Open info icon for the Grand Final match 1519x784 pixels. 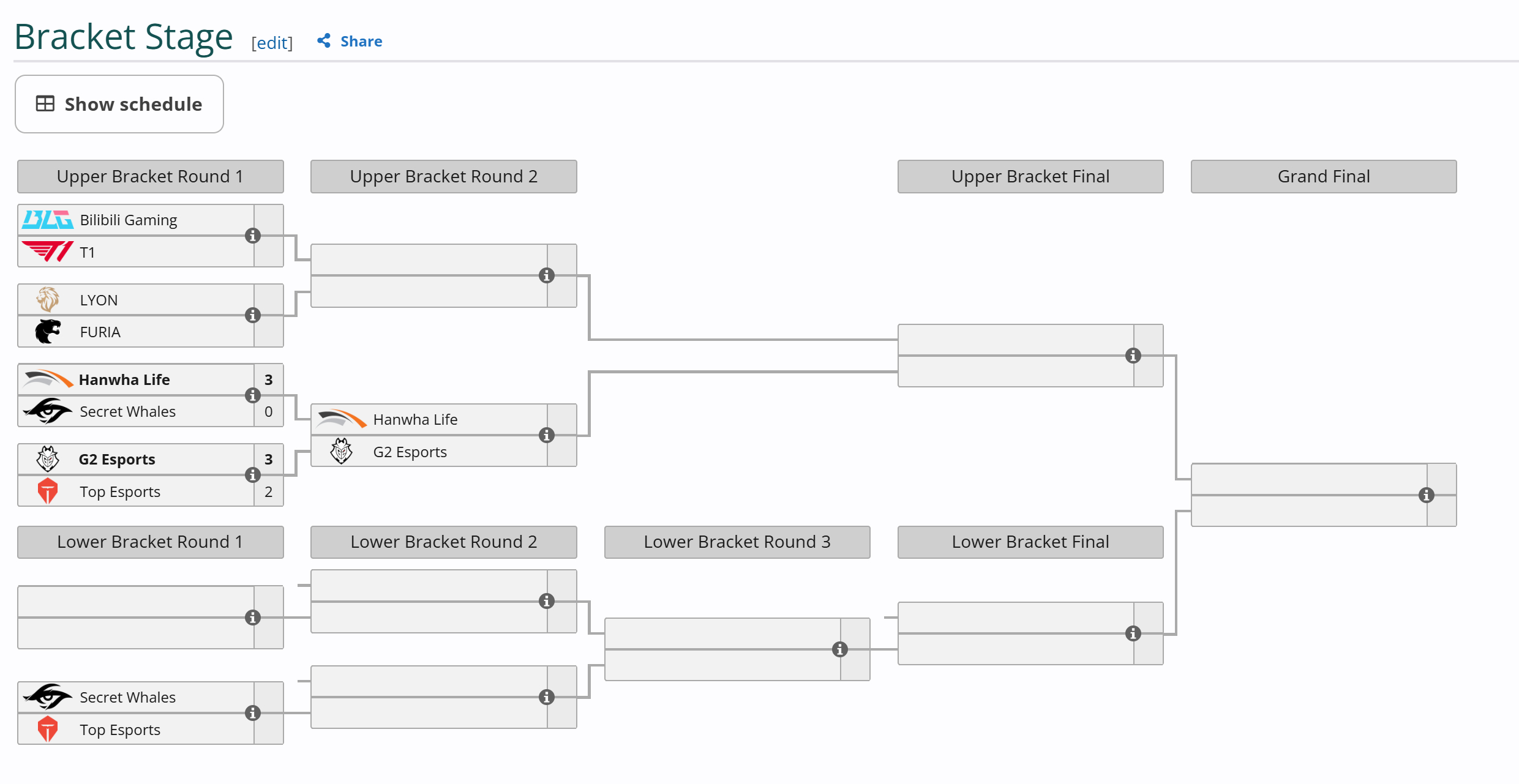pos(1427,495)
